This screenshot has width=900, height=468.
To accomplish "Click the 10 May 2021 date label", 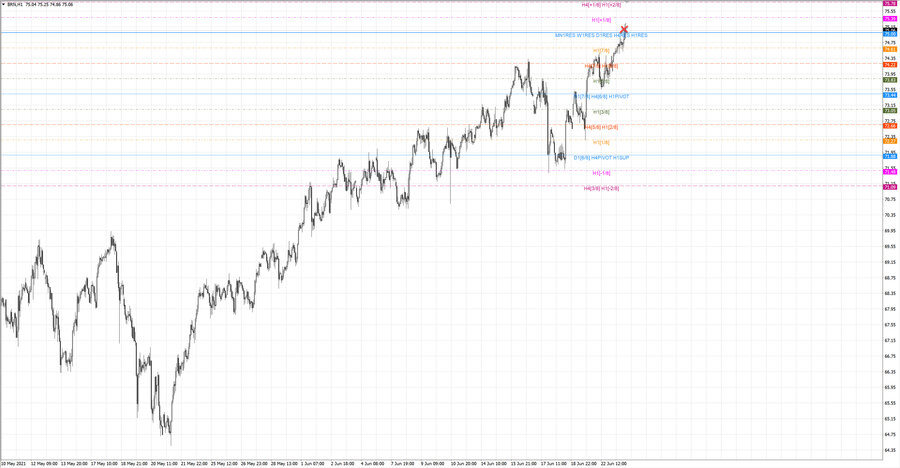I will tap(14, 463).
